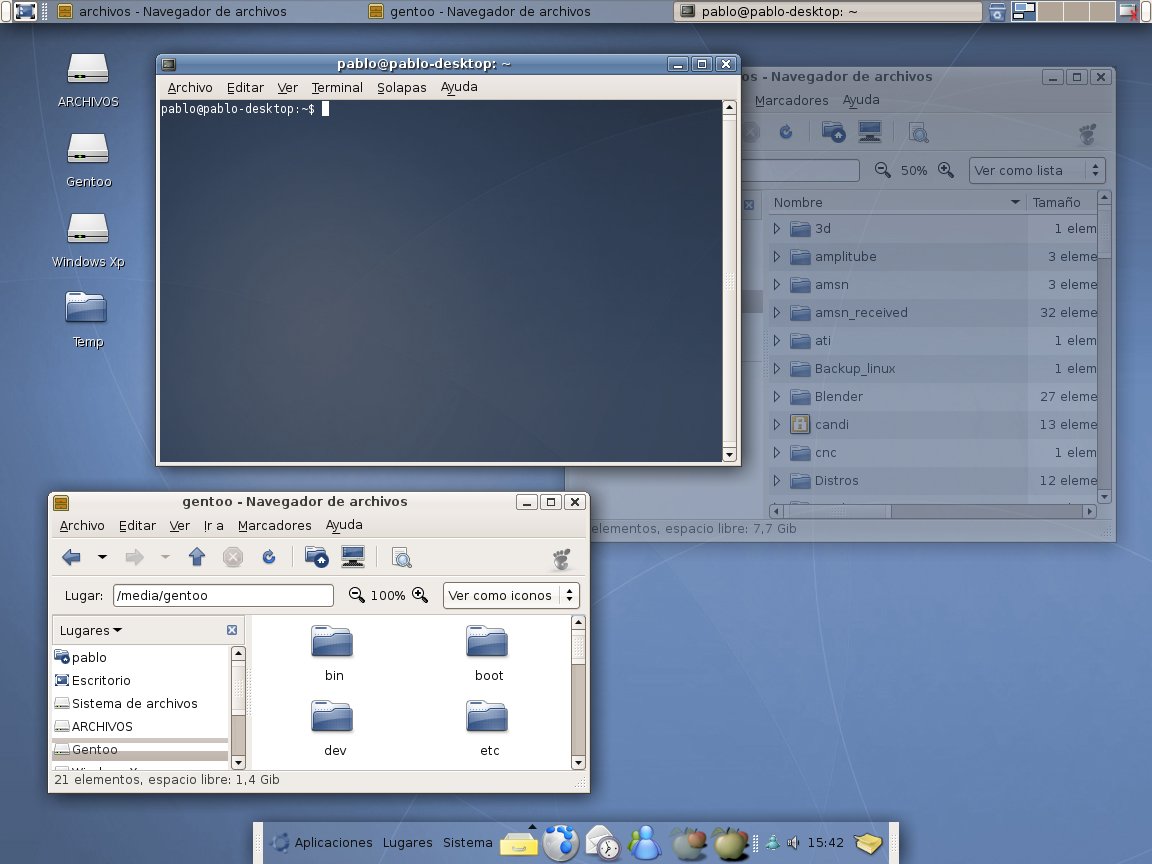Launch messenger buddy icon in bottom panel
The width and height of the screenshot is (1152, 864).
[x=645, y=843]
